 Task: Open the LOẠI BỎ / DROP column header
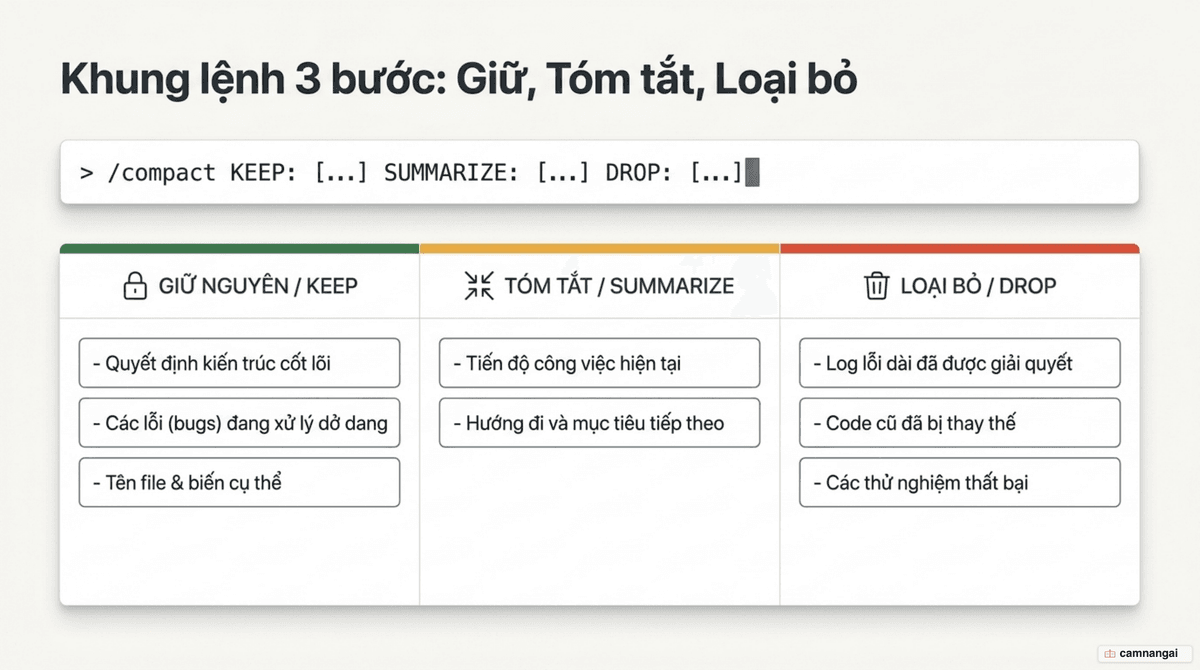point(960,286)
